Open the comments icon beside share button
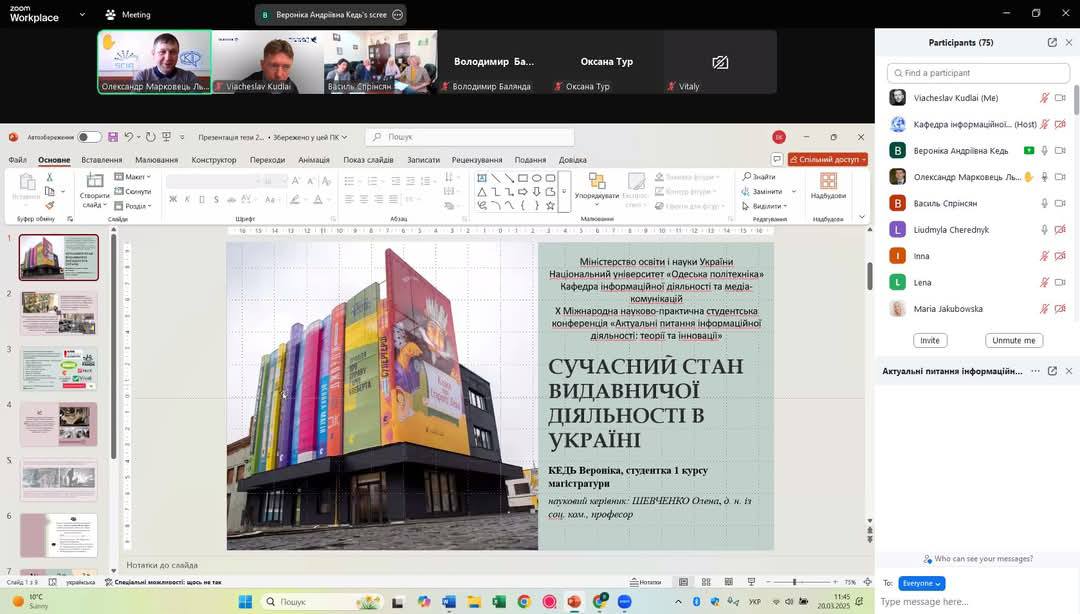This screenshot has height=614, width=1080. (x=777, y=159)
